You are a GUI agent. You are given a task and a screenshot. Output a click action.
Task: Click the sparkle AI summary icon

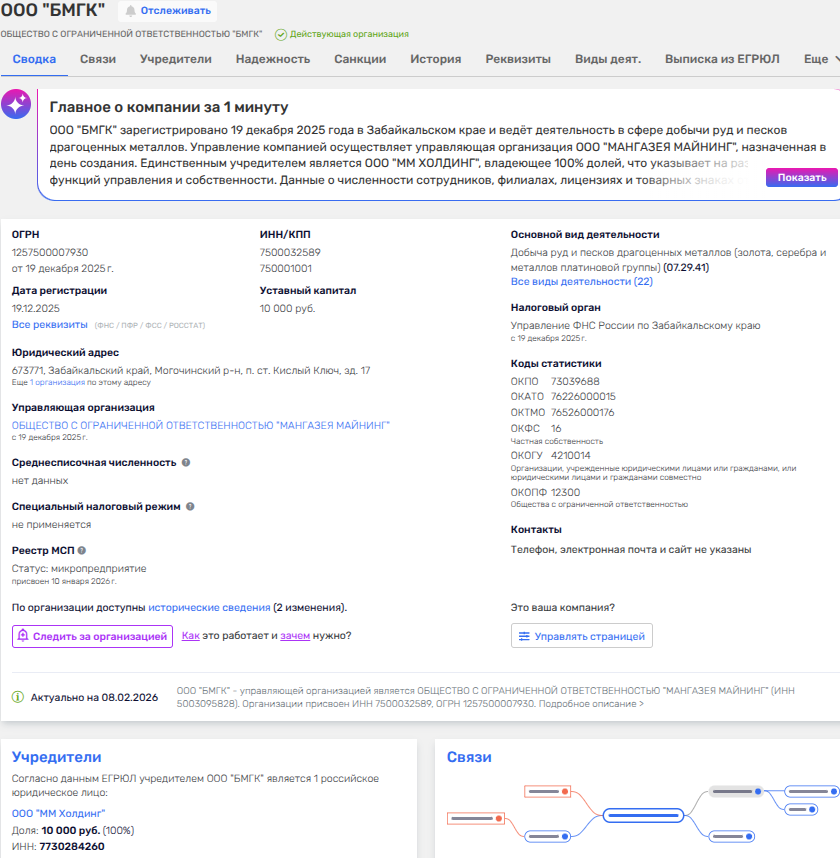(x=16, y=105)
